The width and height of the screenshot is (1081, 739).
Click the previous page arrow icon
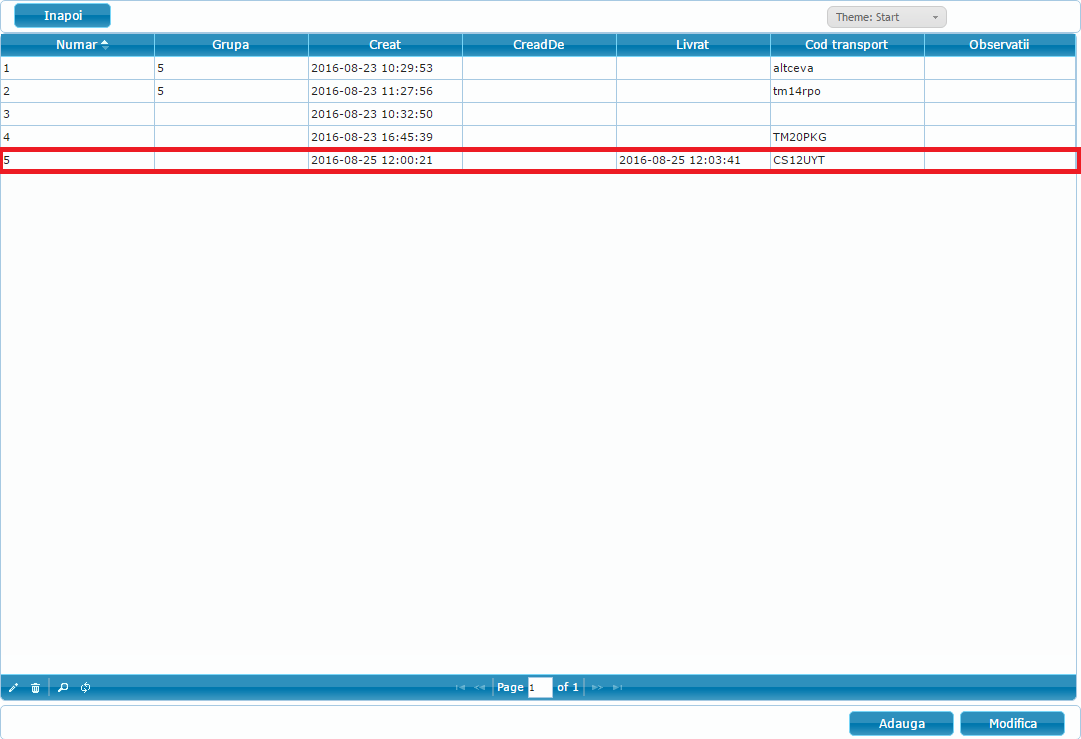480,687
